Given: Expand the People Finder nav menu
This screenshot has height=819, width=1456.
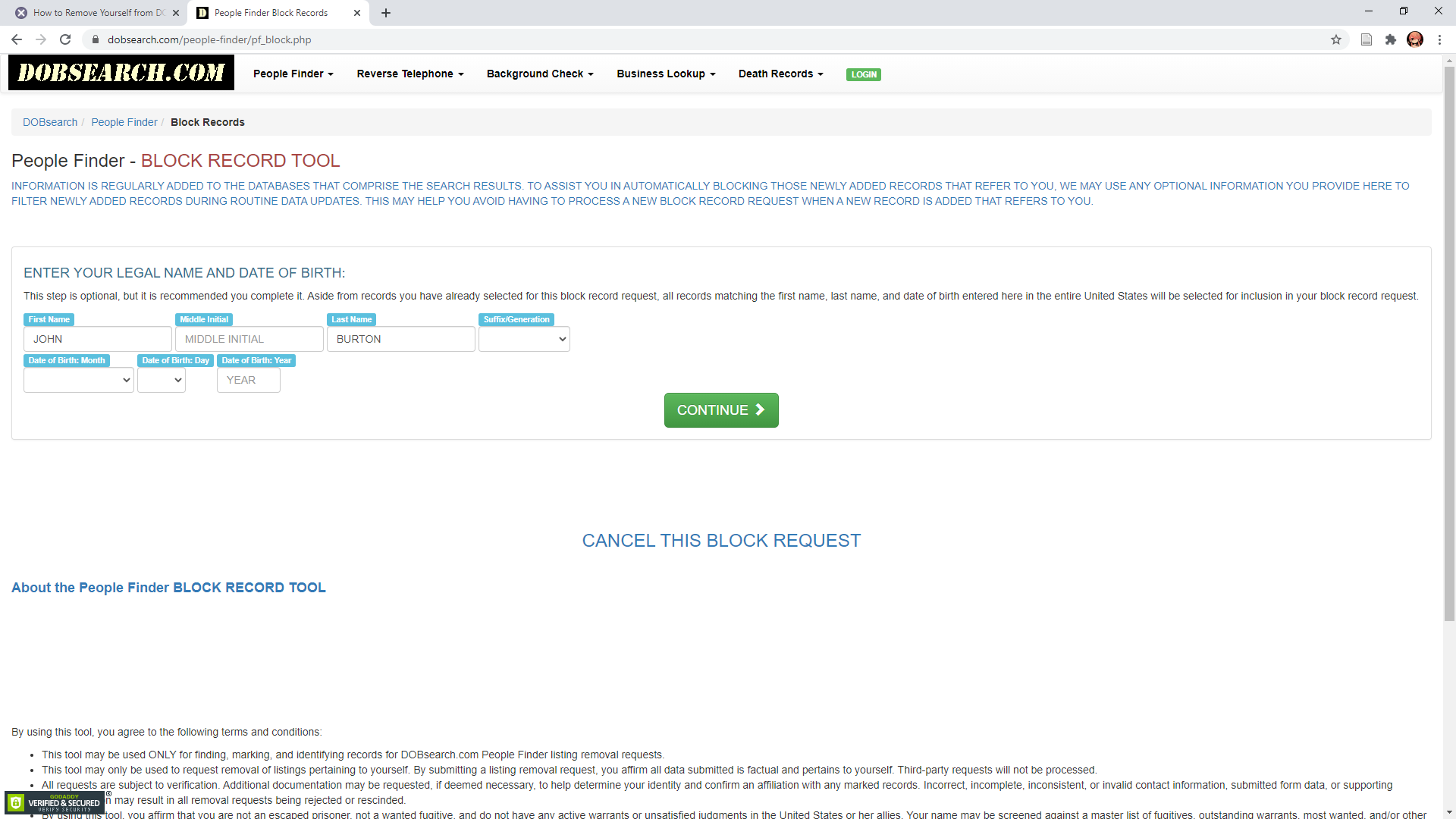Looking at the screenshot, I should click(x=293, y=74).
